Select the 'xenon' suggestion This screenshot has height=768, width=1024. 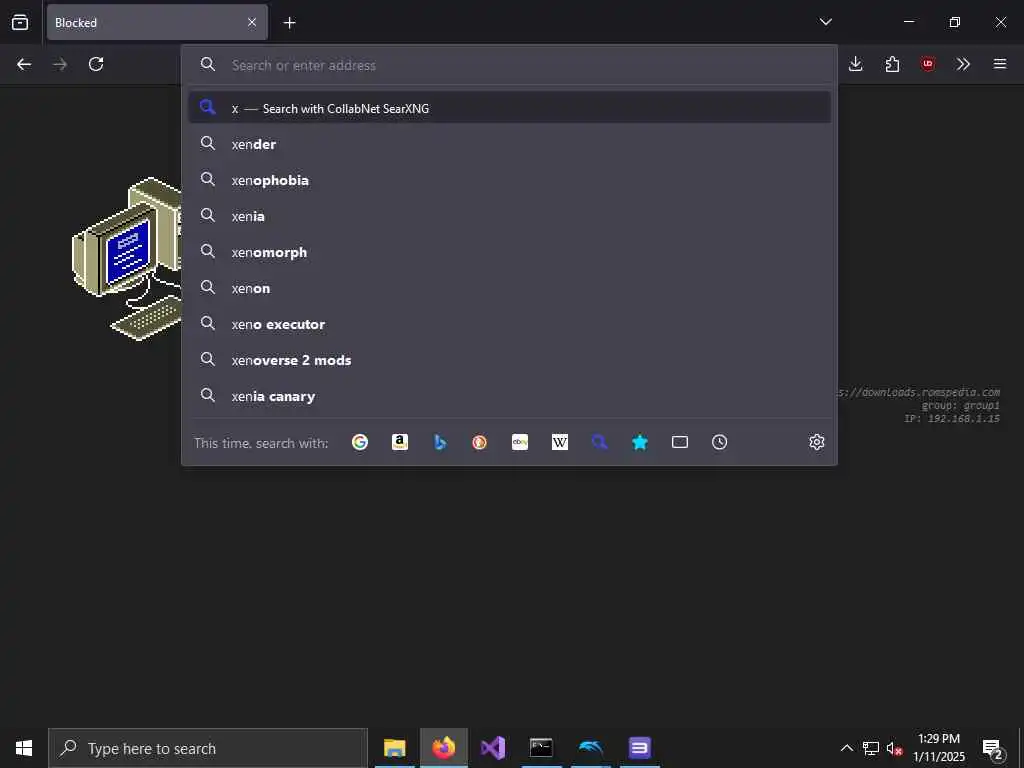tap(509, 287)
